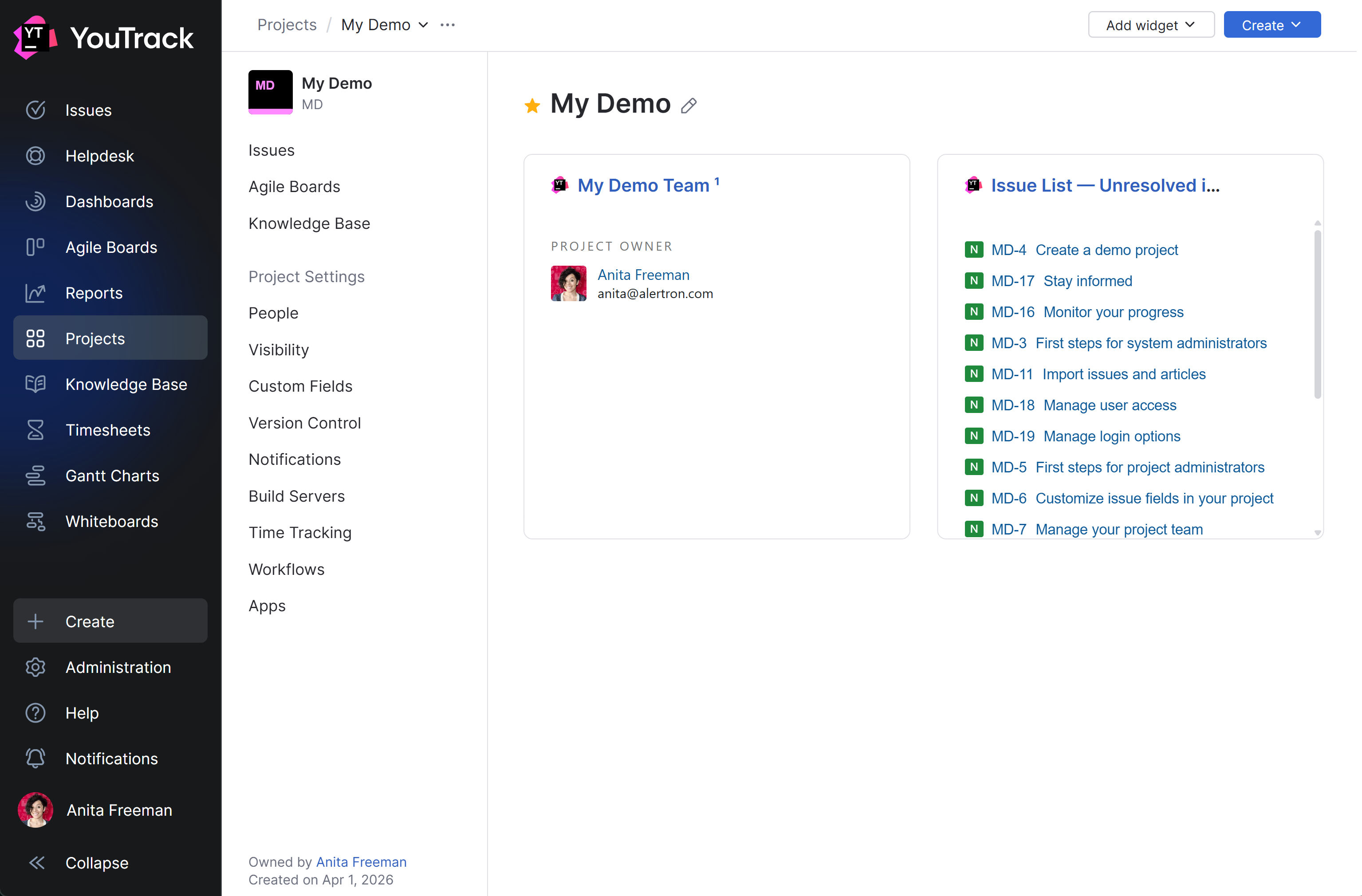
Task: Open the three-dots project actions menu
Action: point(449,25)
